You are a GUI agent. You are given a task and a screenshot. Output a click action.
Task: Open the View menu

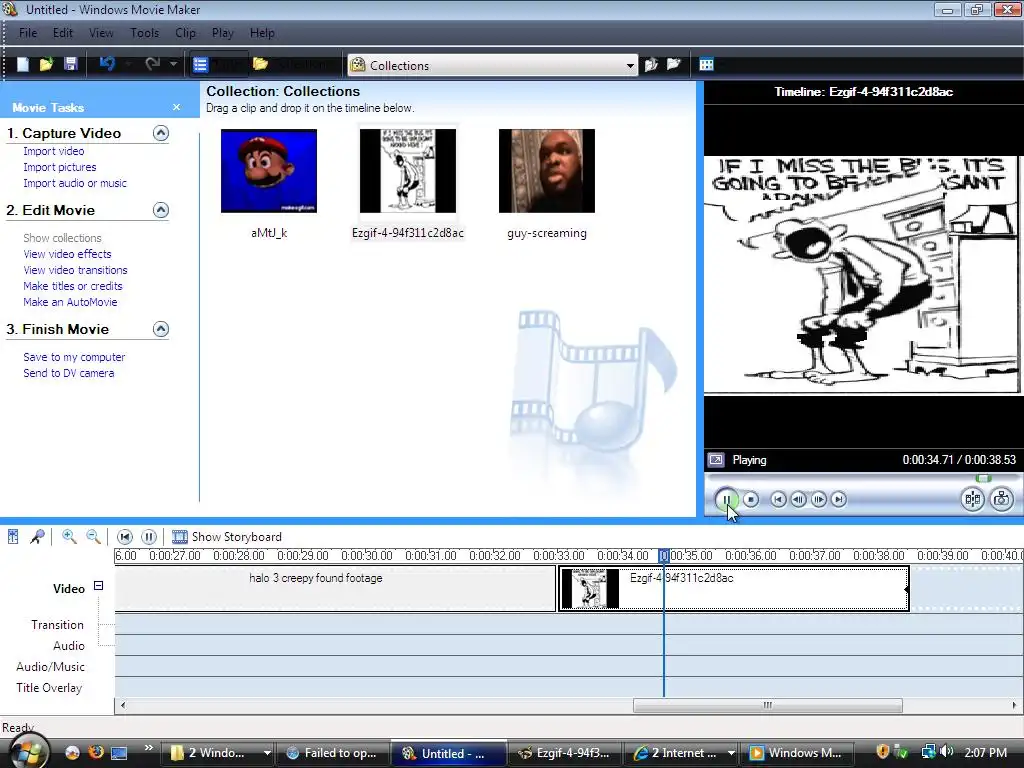click(x=101, y=33)
